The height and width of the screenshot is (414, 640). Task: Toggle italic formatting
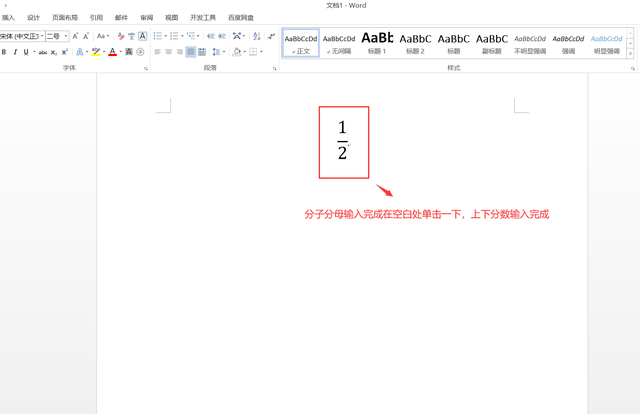(15, 52)
